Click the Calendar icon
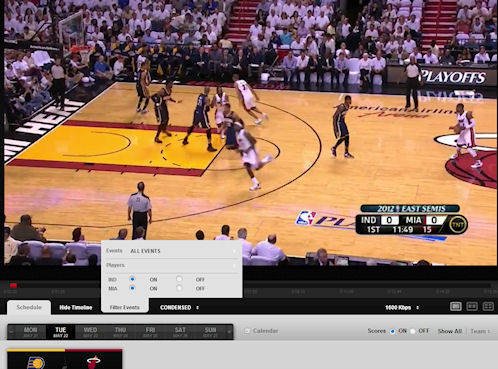The width and height of the screenshot is (498, 369). click(x=247, y=331)
